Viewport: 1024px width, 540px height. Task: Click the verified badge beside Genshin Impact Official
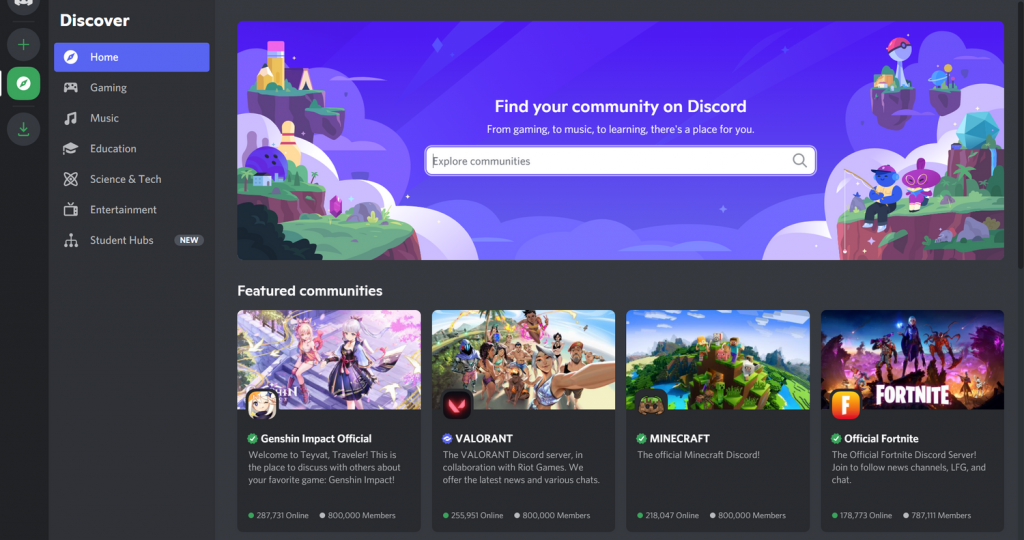pos(252,439)
